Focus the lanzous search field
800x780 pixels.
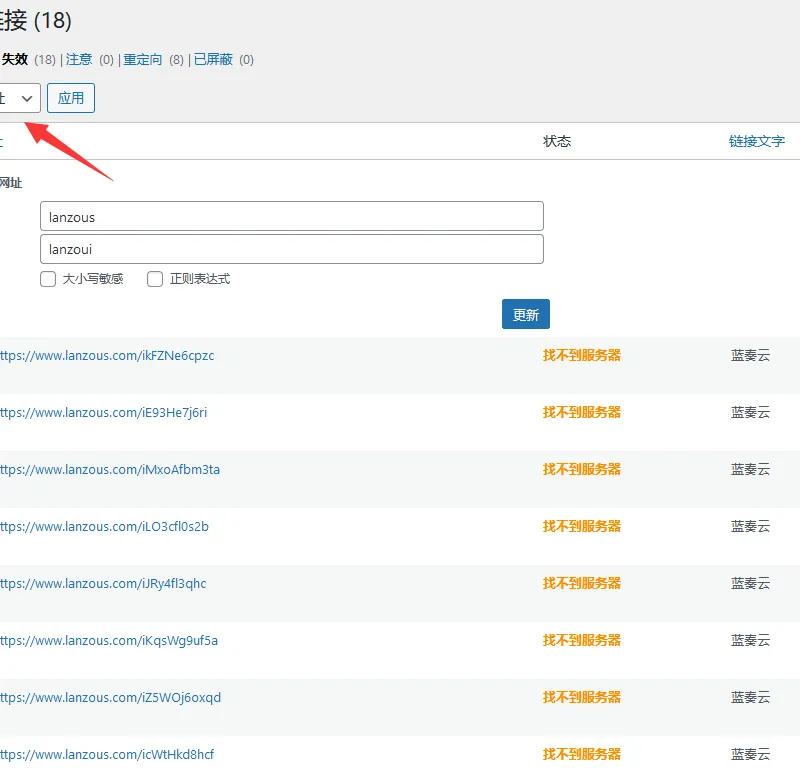point(292,216)
